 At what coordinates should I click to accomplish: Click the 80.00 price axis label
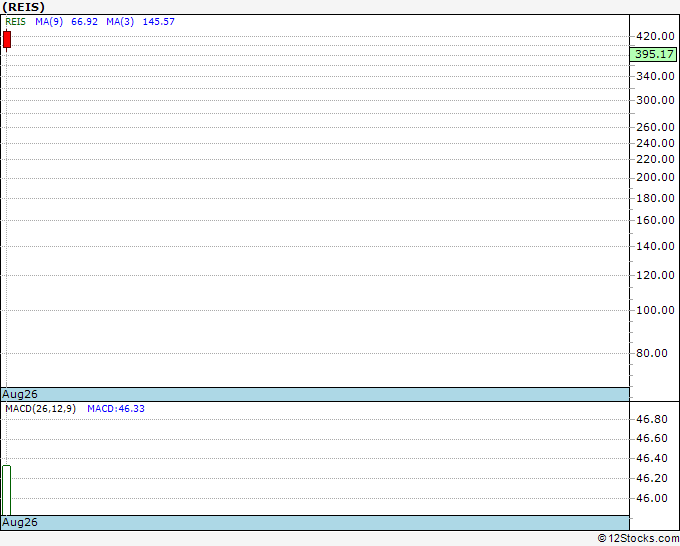coord(652,353)
